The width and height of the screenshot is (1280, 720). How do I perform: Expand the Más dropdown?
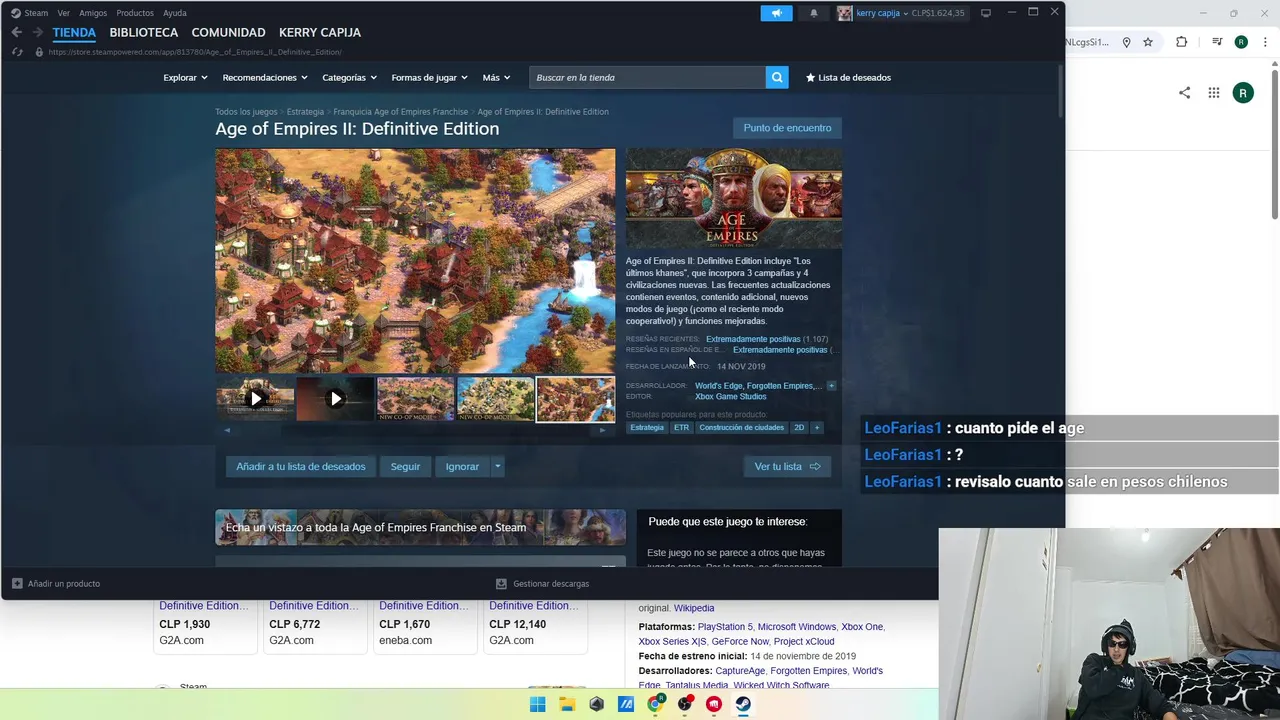pos(496,77)
